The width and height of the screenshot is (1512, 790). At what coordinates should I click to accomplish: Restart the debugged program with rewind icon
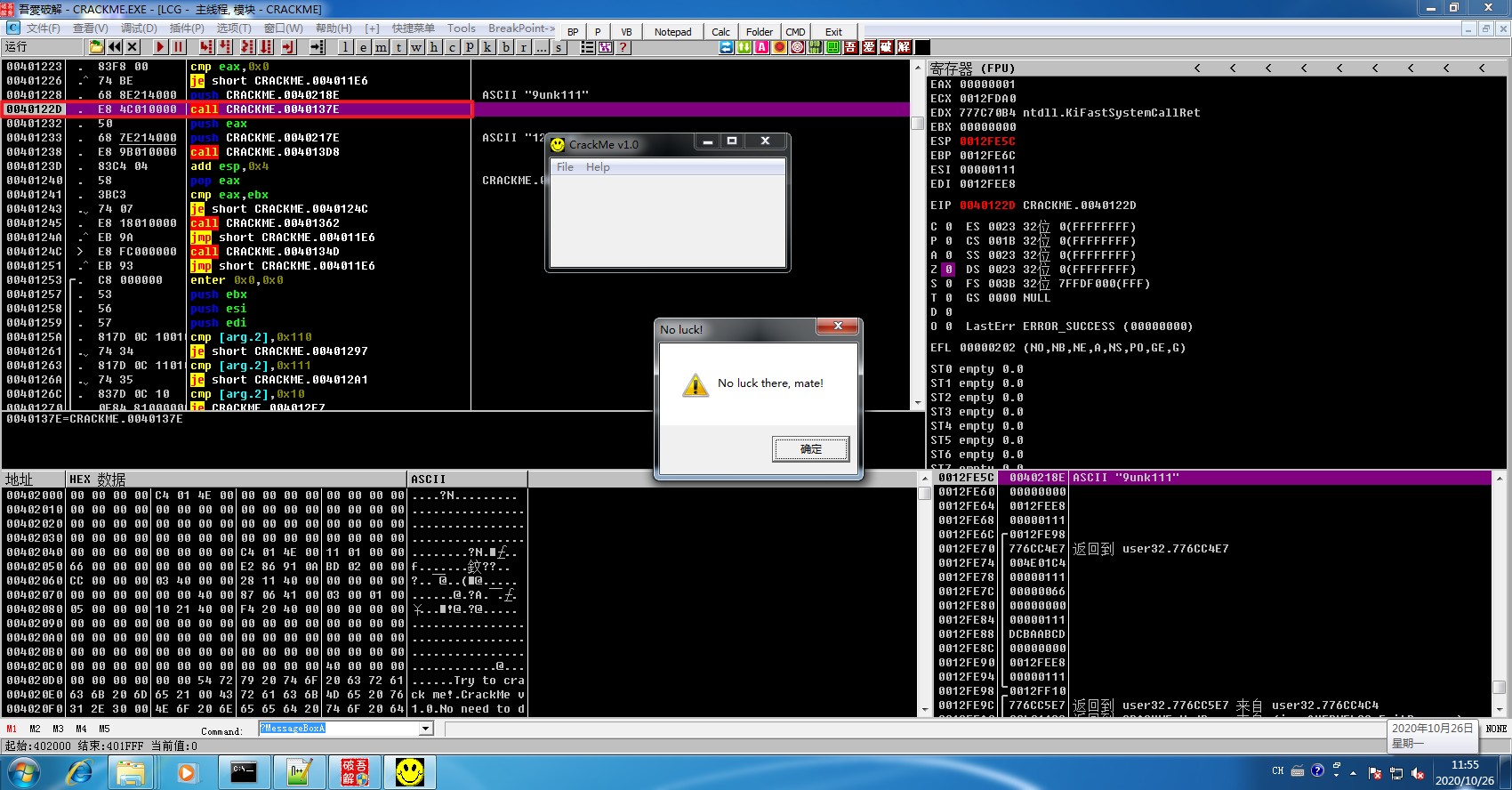(115, 47)
